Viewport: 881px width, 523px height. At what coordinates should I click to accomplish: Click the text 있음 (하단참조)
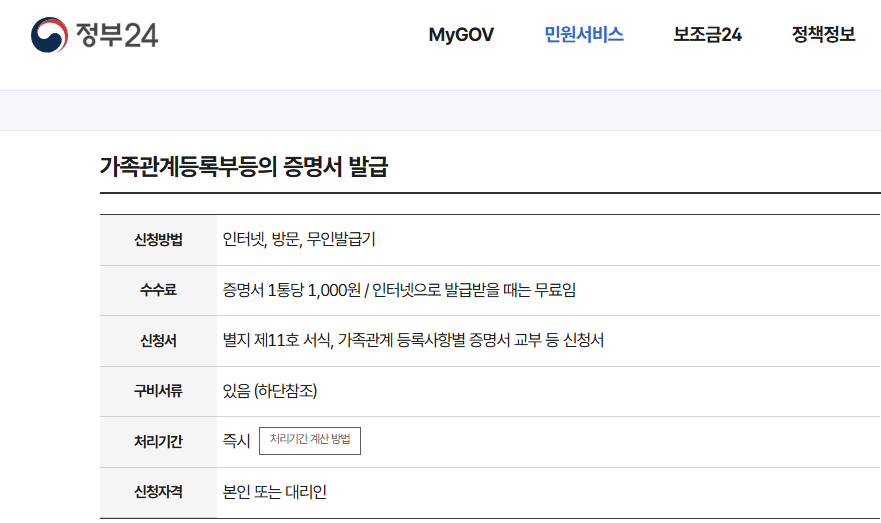(270, 391)
